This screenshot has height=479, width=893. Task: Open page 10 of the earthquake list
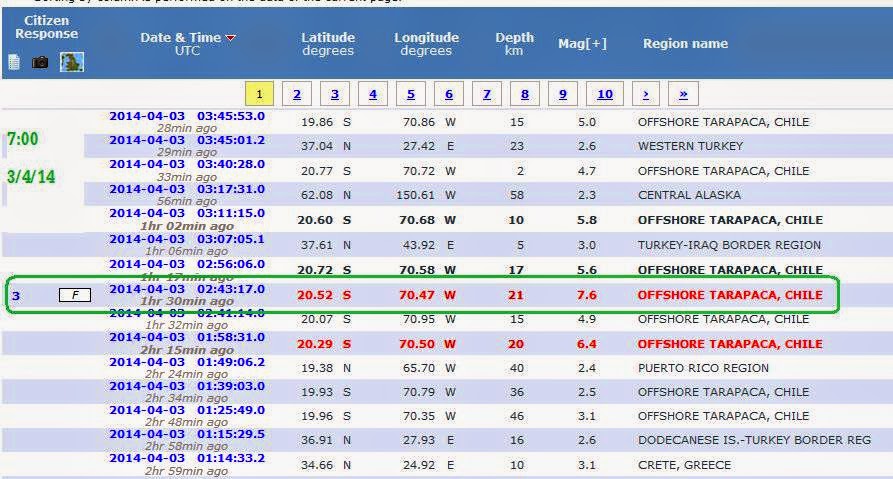605,94
